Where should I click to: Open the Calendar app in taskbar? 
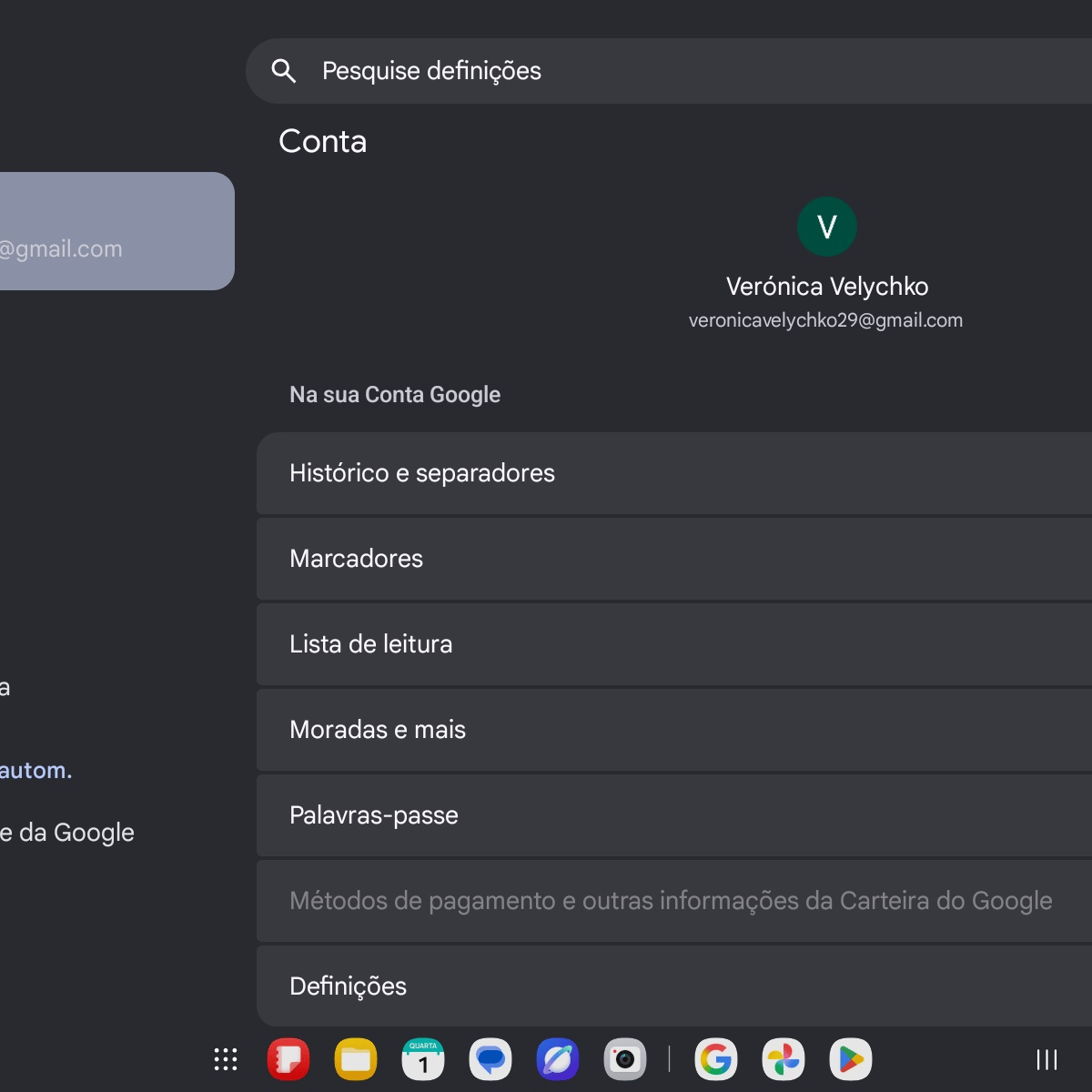point(423,1059)
